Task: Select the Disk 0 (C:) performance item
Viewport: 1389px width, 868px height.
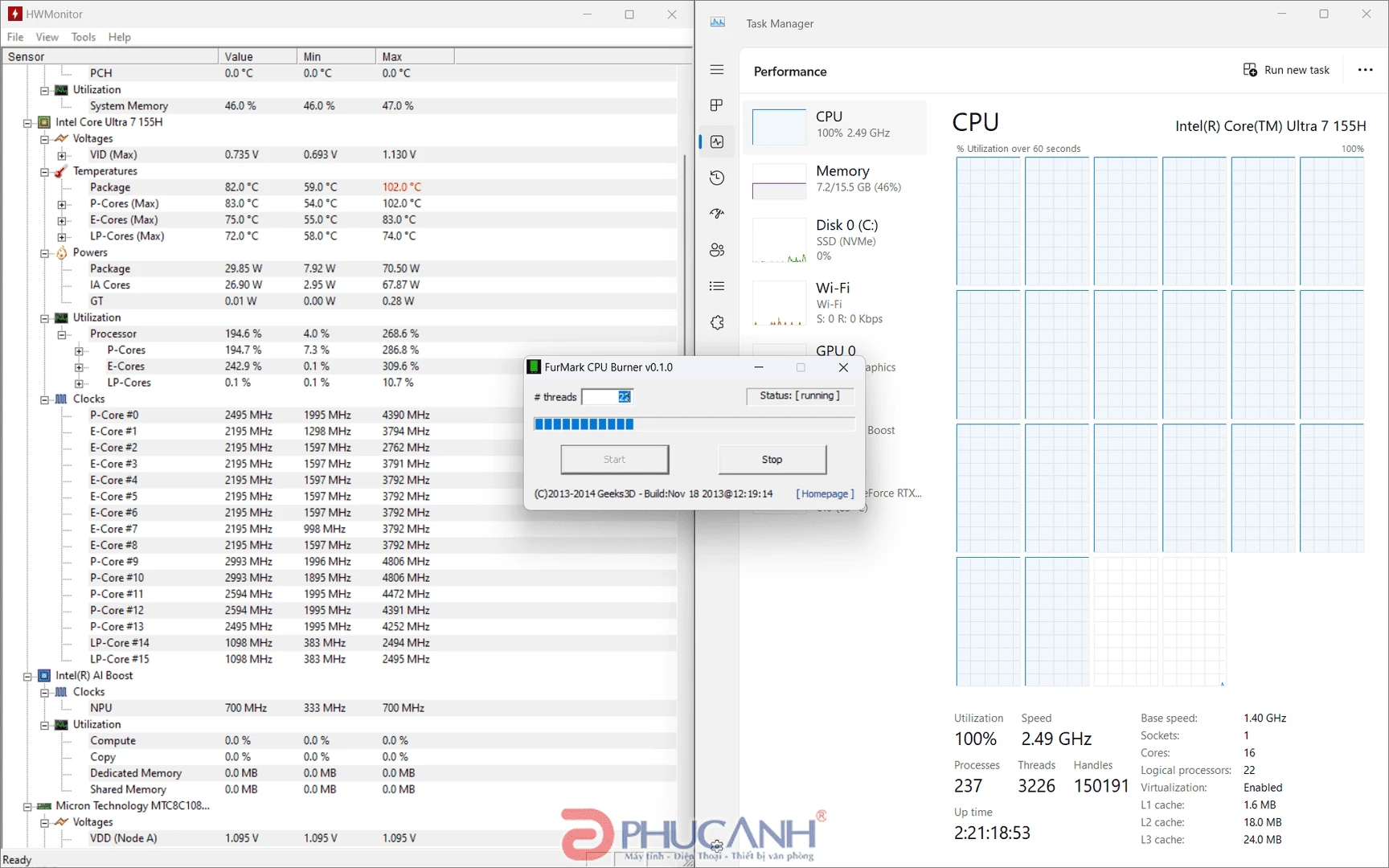Action: pos(836,240)
